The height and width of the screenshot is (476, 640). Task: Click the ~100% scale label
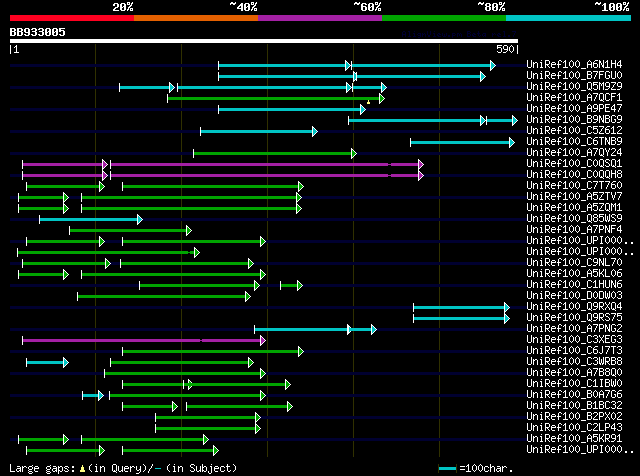click(612, 7)
